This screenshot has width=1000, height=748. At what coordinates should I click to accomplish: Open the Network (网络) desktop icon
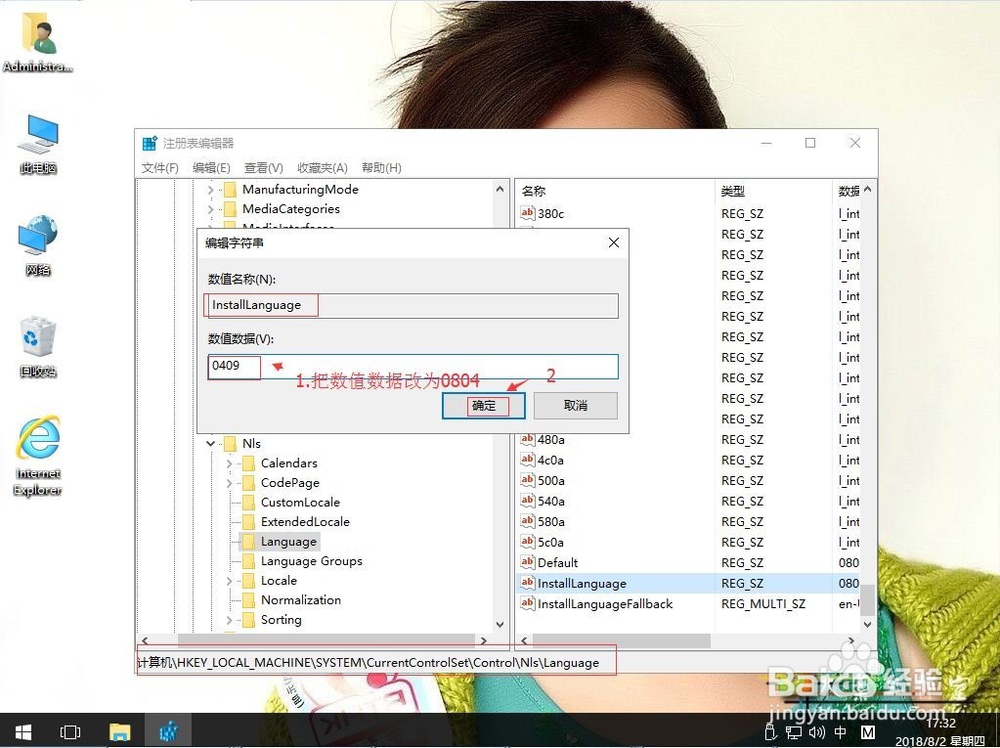point(38,246)
